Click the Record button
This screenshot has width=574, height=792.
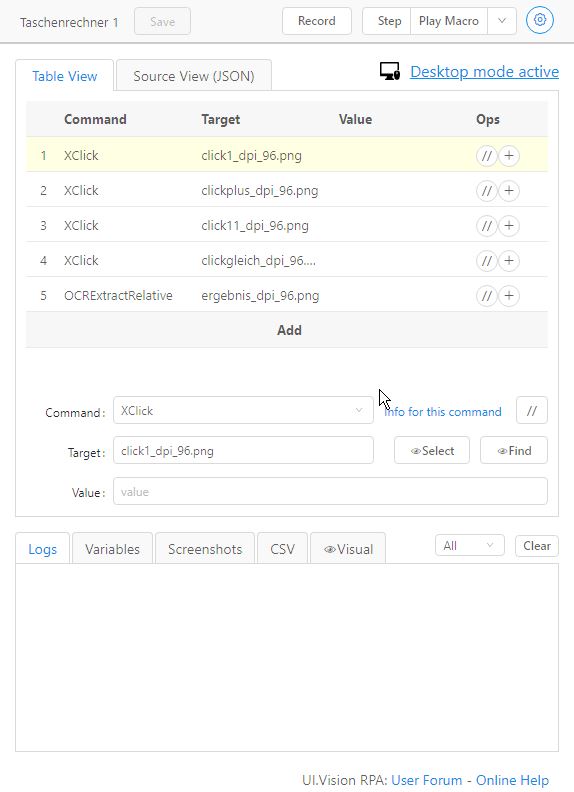[317, 21]
